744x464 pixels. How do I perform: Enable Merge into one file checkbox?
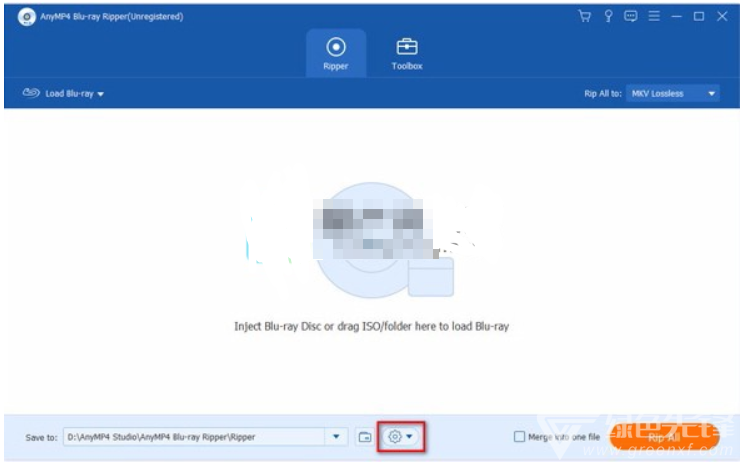[x=520, y=436]
